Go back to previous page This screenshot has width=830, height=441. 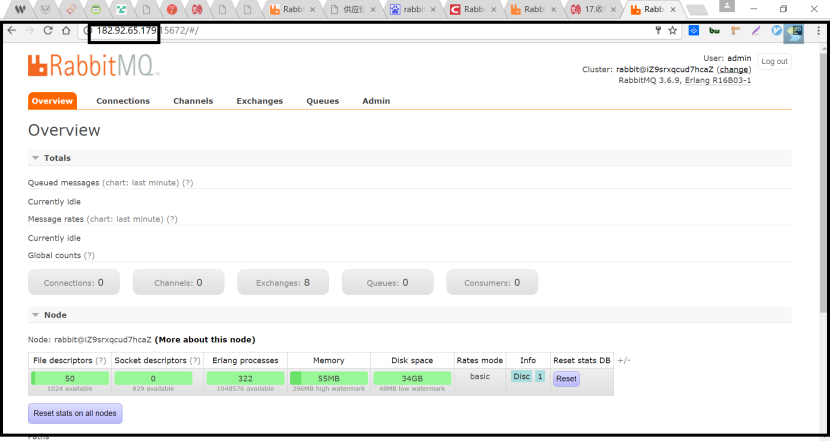click(x=12, y=31)
